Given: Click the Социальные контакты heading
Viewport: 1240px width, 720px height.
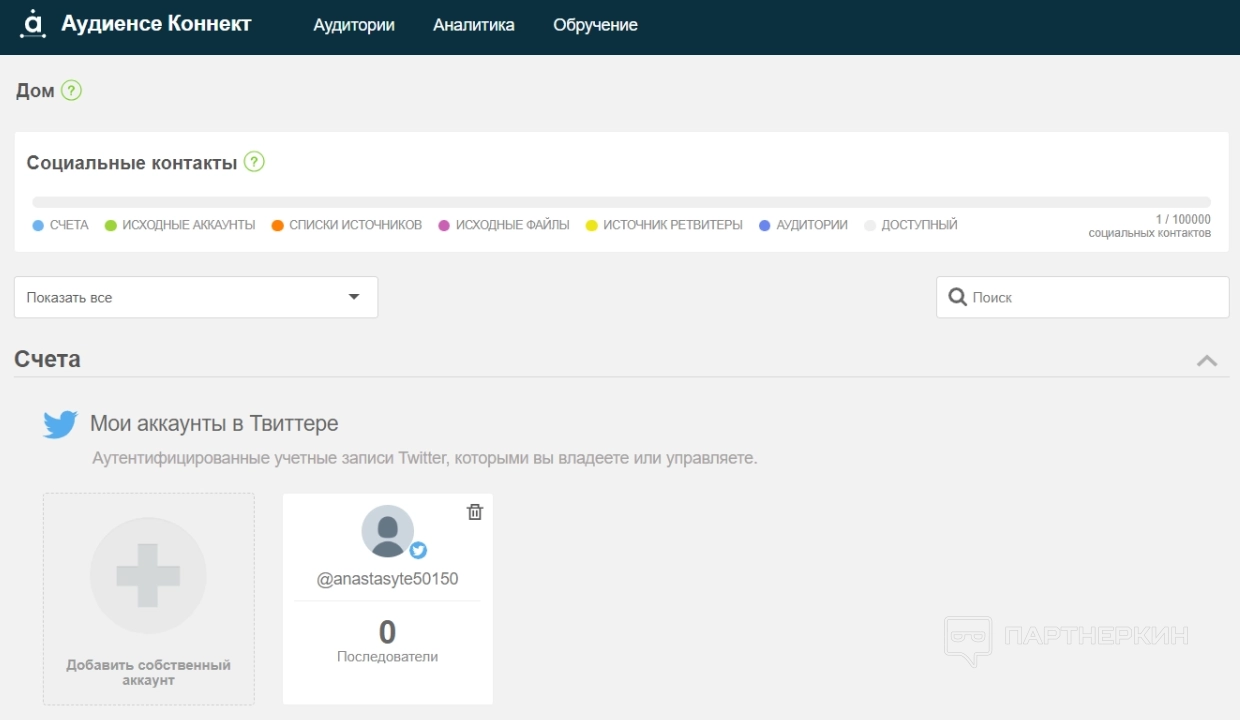Looking at the screenshot, I should click(132, 162).
